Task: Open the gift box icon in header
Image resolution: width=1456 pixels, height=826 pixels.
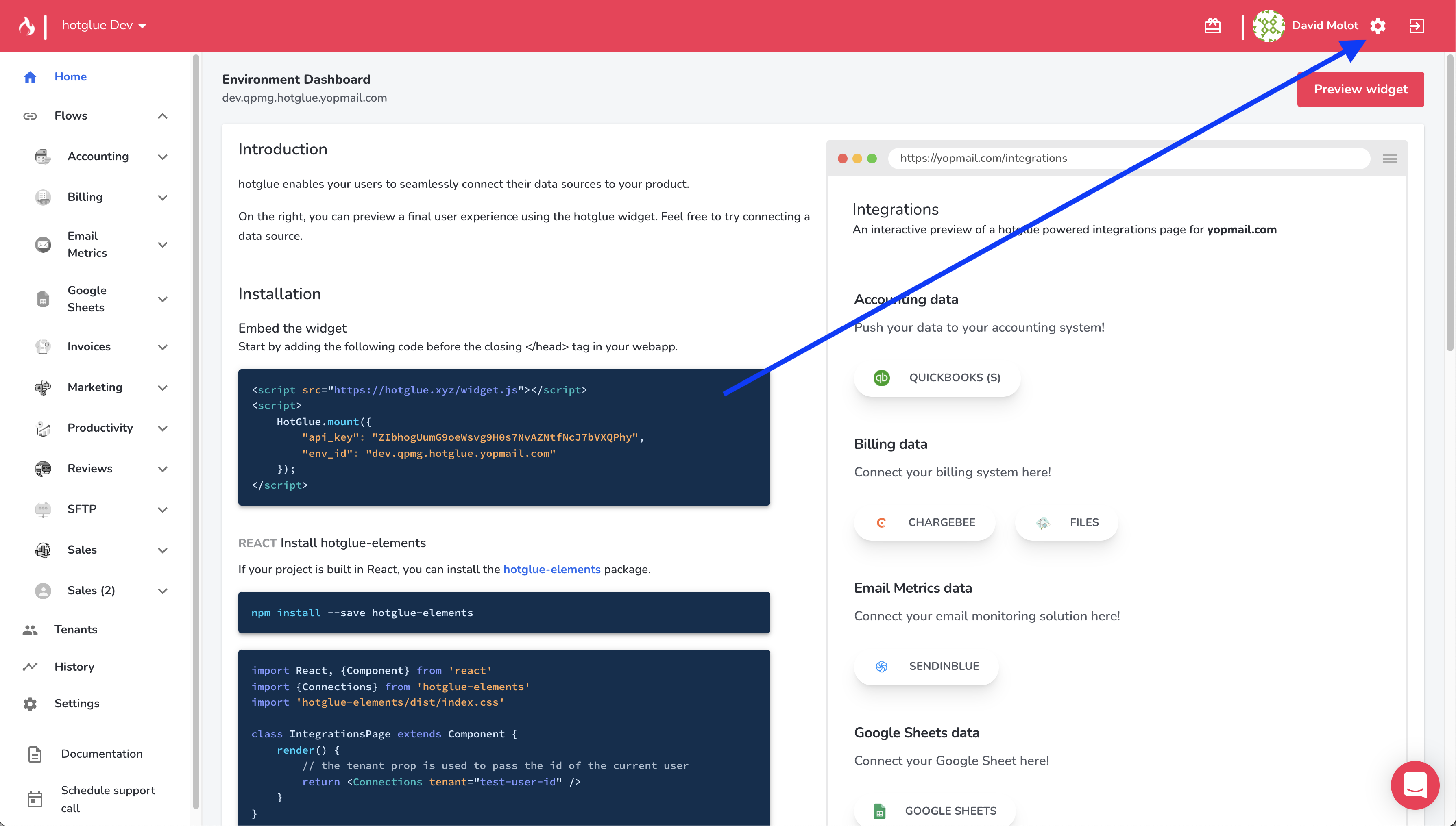Action: pos(1212,26)
